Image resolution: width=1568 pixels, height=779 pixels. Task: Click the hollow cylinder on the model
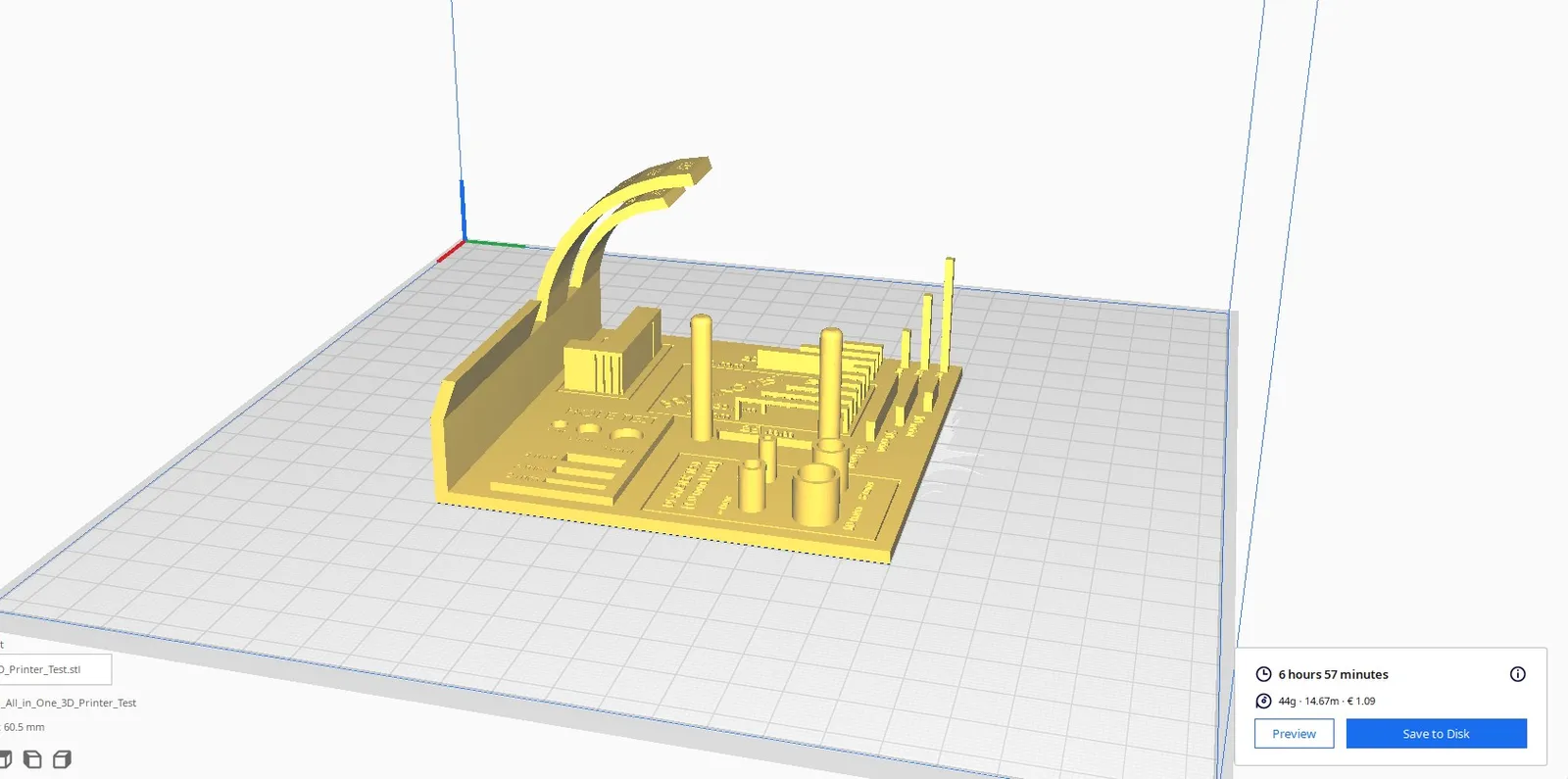[x=816, y=495]
